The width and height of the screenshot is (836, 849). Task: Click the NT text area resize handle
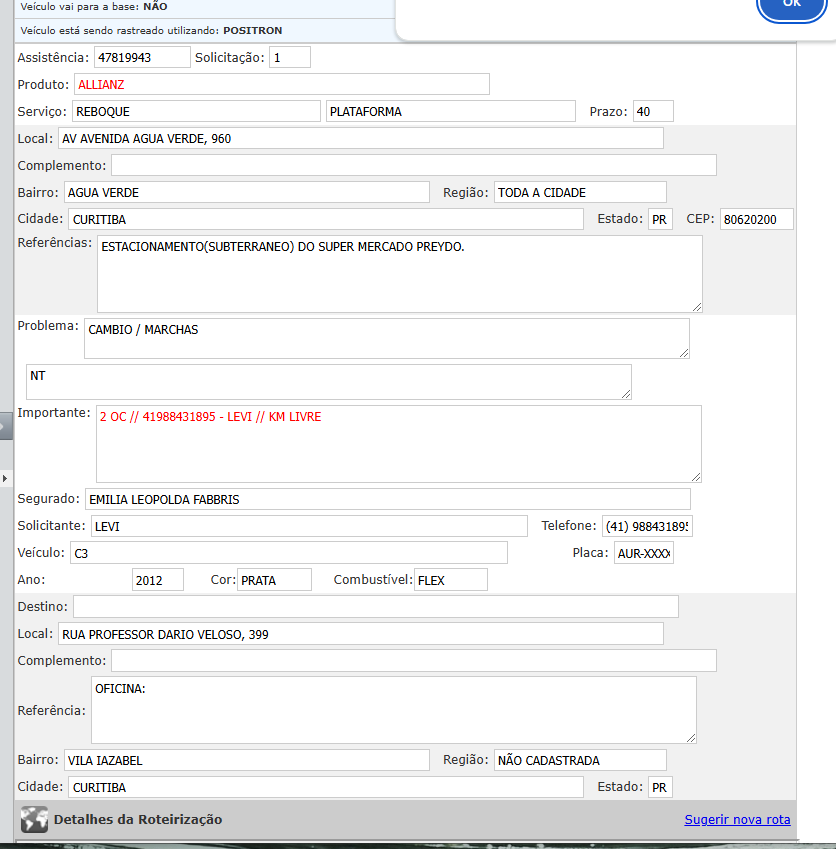coord(626,394)
